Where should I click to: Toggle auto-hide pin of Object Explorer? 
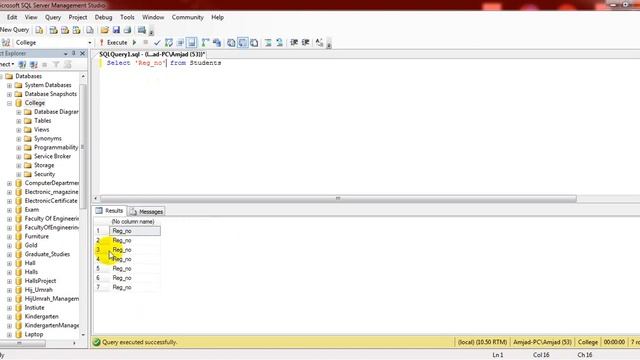(74, 53)
